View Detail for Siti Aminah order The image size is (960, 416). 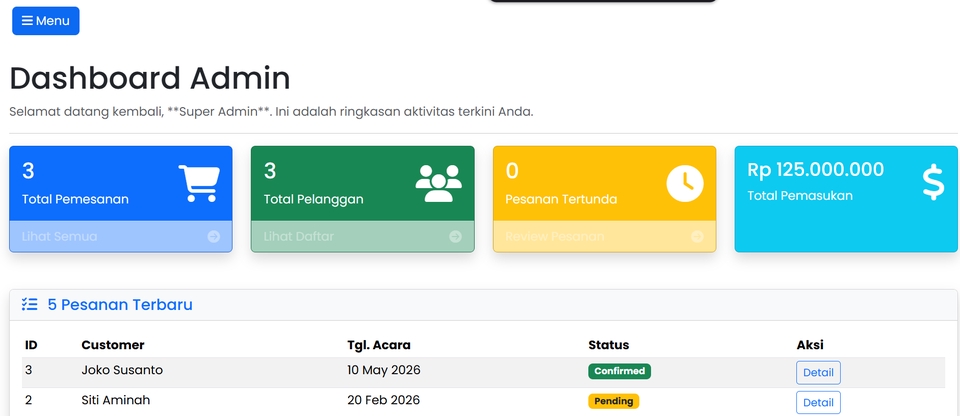pyautogui.click(x=818, y=403)
